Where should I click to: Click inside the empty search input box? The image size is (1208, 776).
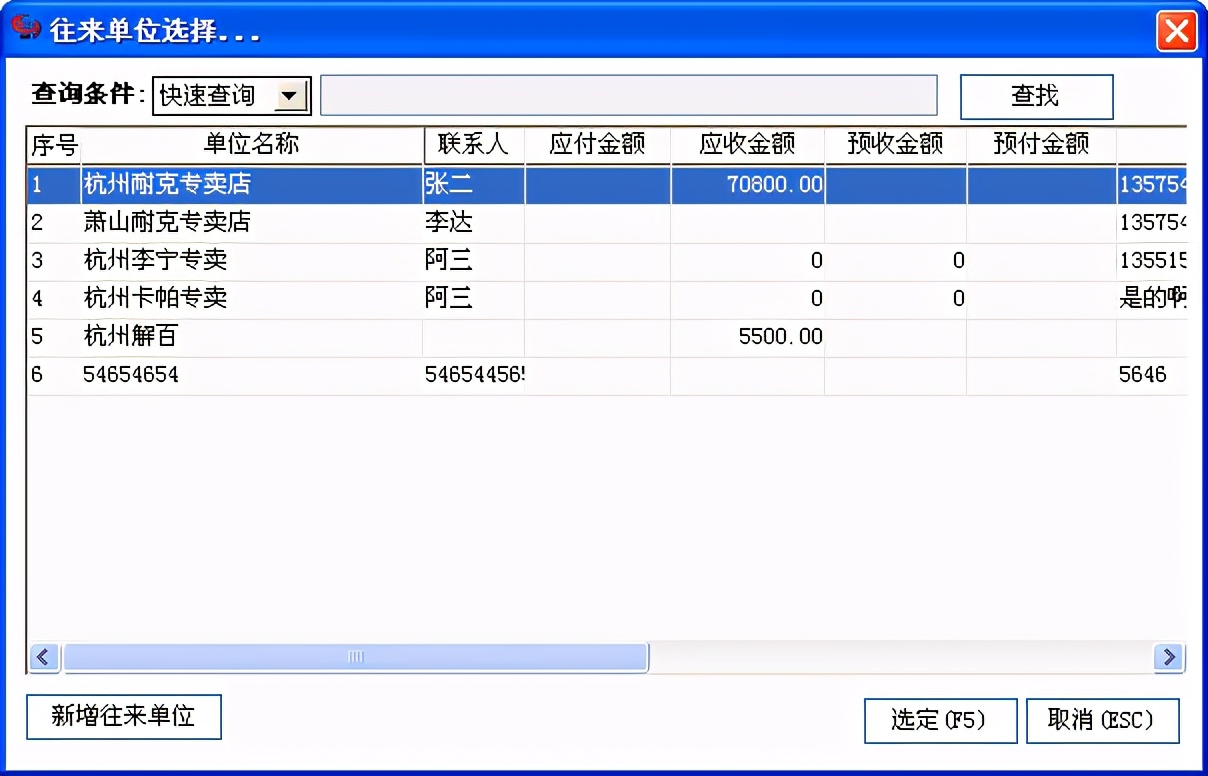click(630, 95)
